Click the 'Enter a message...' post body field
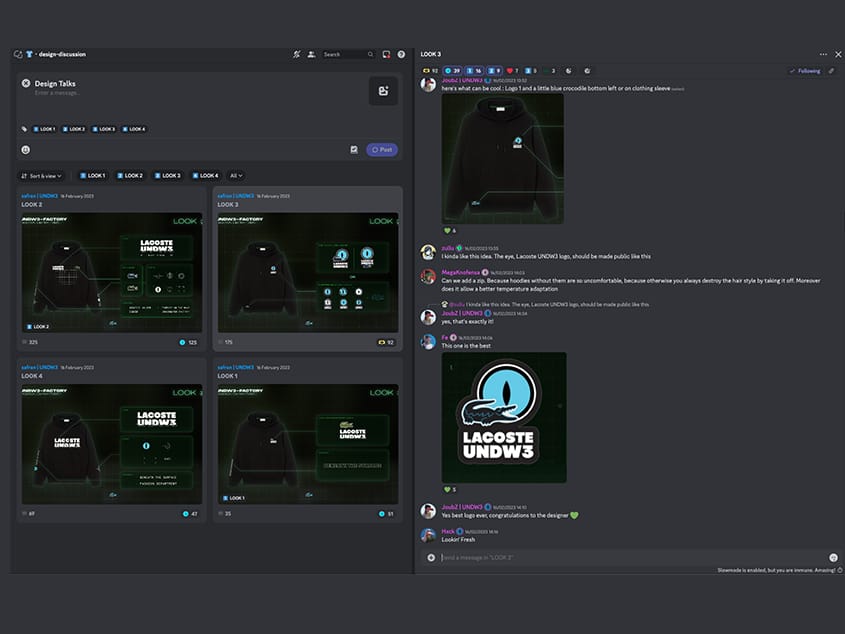This screenshot has width=845, height=634. tap(57, 93)
